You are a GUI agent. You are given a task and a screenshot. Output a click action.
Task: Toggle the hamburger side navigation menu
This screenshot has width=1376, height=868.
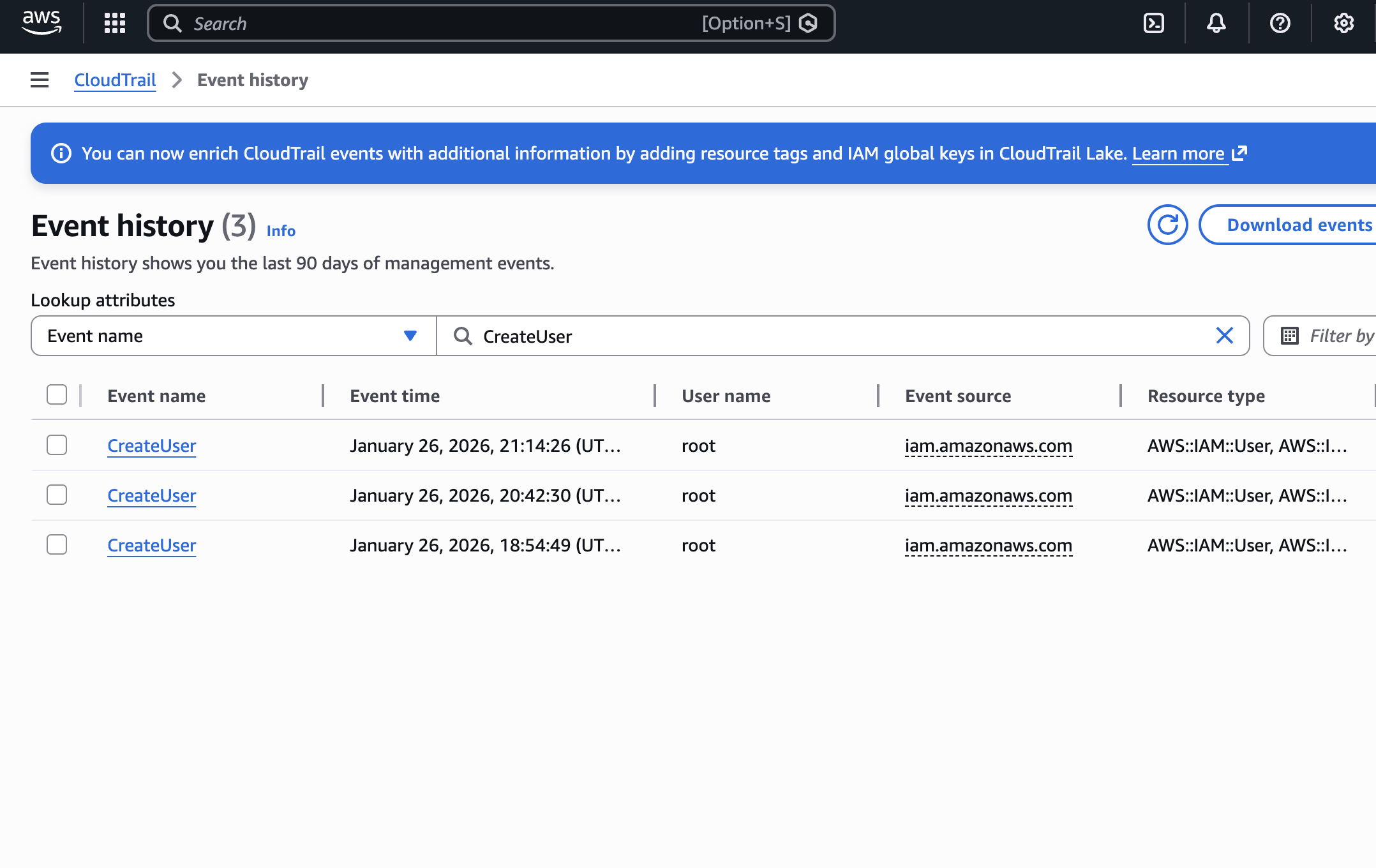pyautogui.click(x=40, y=80)
